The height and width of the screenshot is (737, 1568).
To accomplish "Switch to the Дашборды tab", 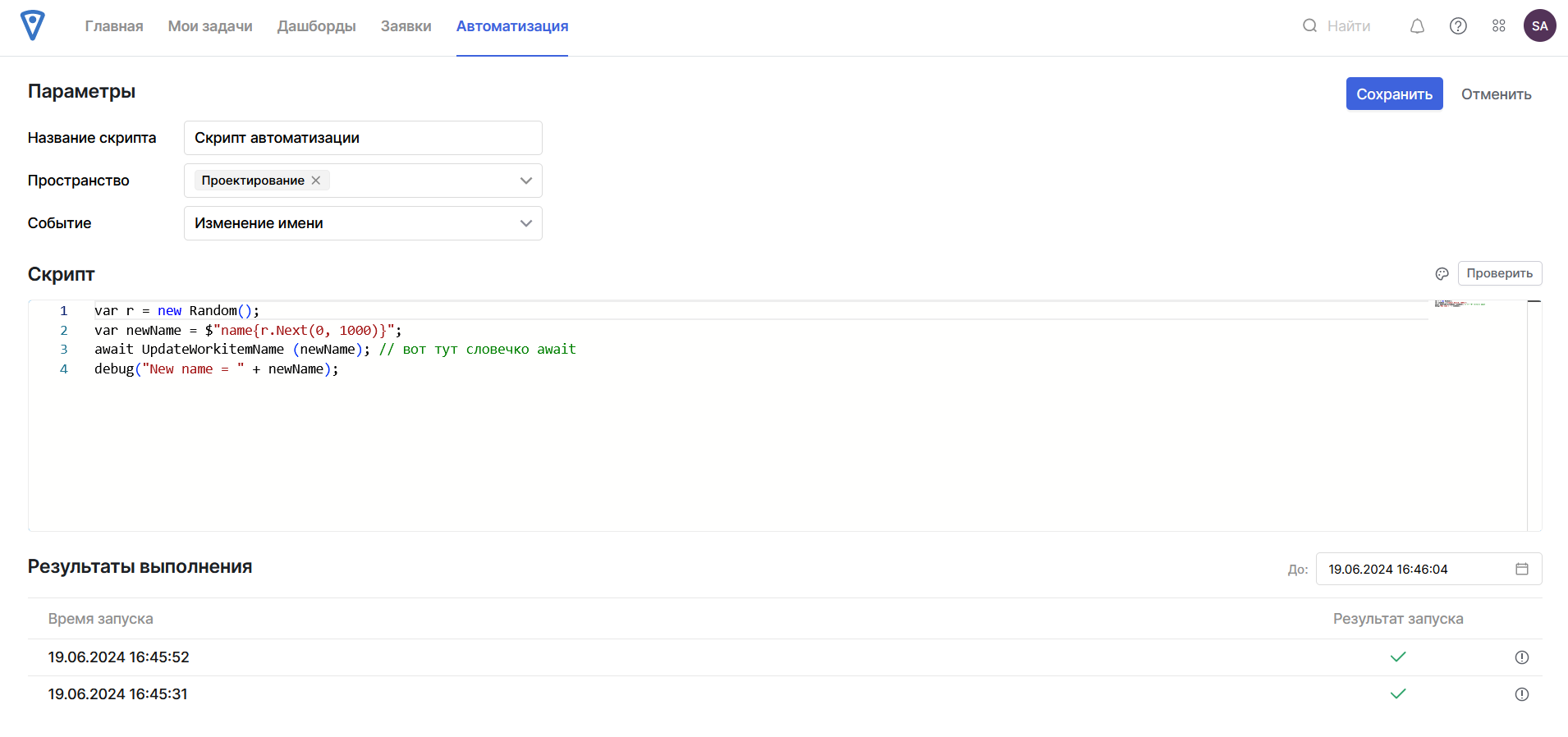I will coord(316,26).
